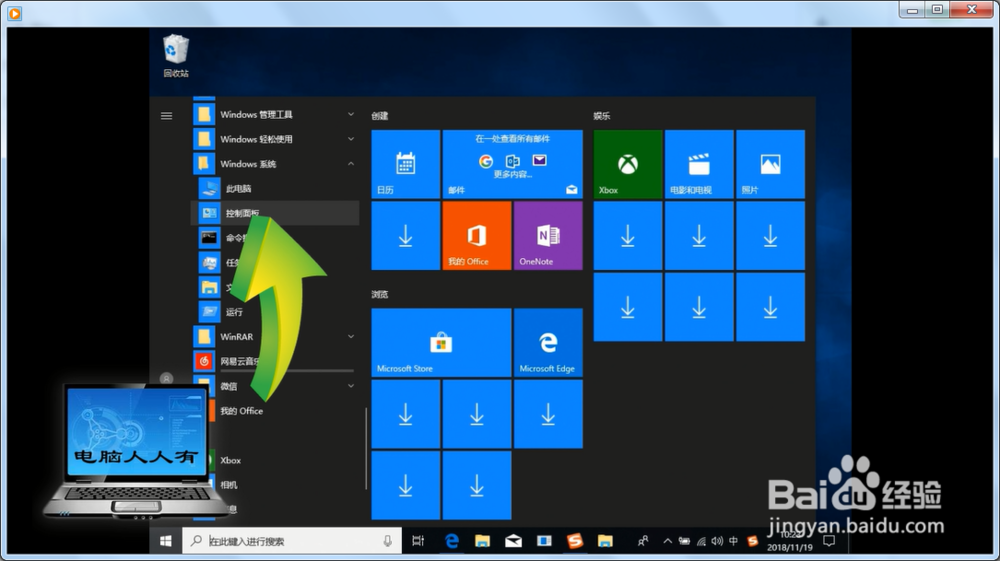Viewport: 1000px width, 561px height.
Task: Click the user account avatar in Start
Action: tap(166, 379)
